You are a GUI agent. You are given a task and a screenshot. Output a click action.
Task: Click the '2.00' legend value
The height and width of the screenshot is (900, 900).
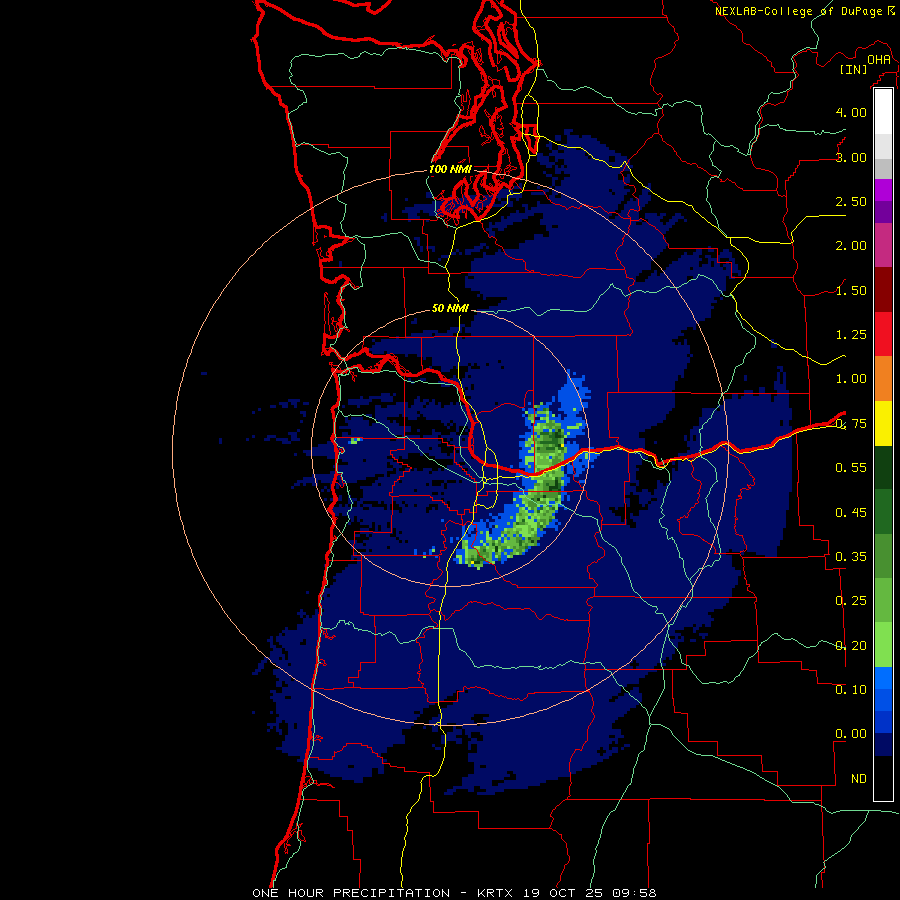(851, 246)
